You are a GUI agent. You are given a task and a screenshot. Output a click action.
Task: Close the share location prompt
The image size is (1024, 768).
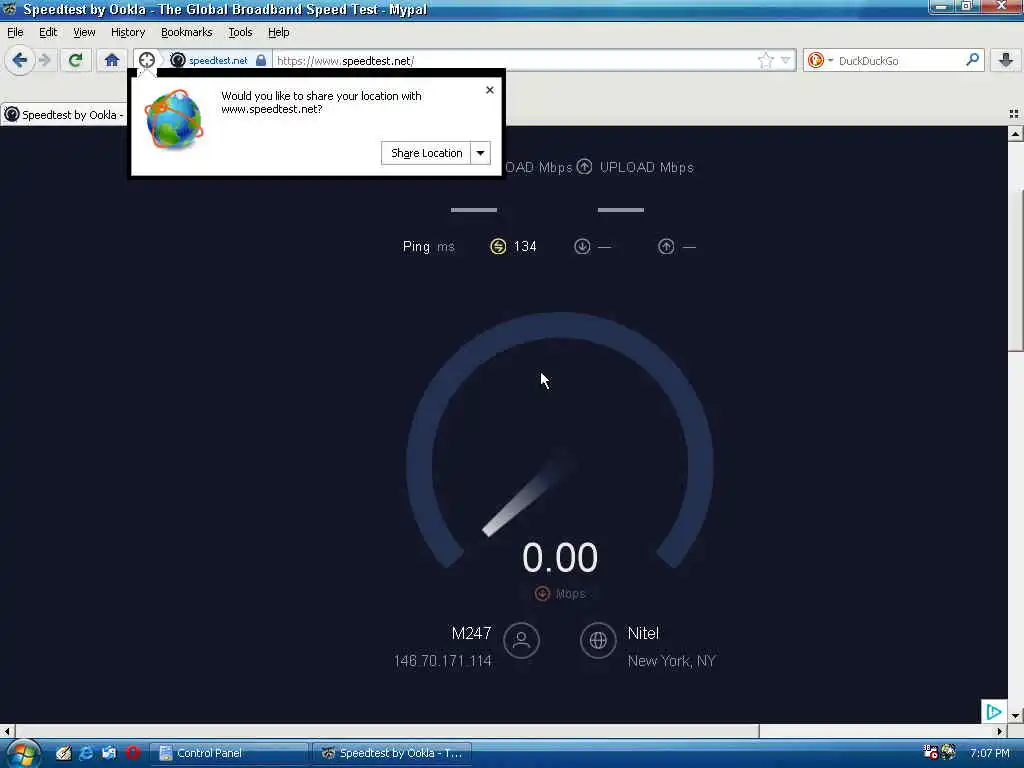coord(490,90)
